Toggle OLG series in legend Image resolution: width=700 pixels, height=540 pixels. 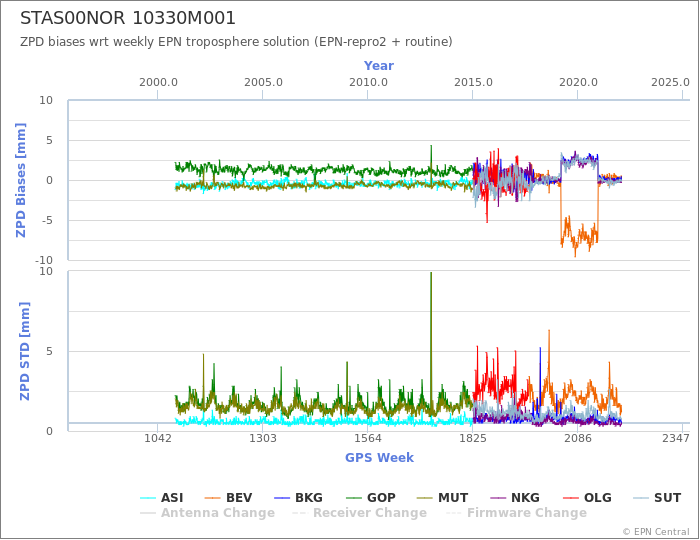pyautogui.click(x=587, y=498)
